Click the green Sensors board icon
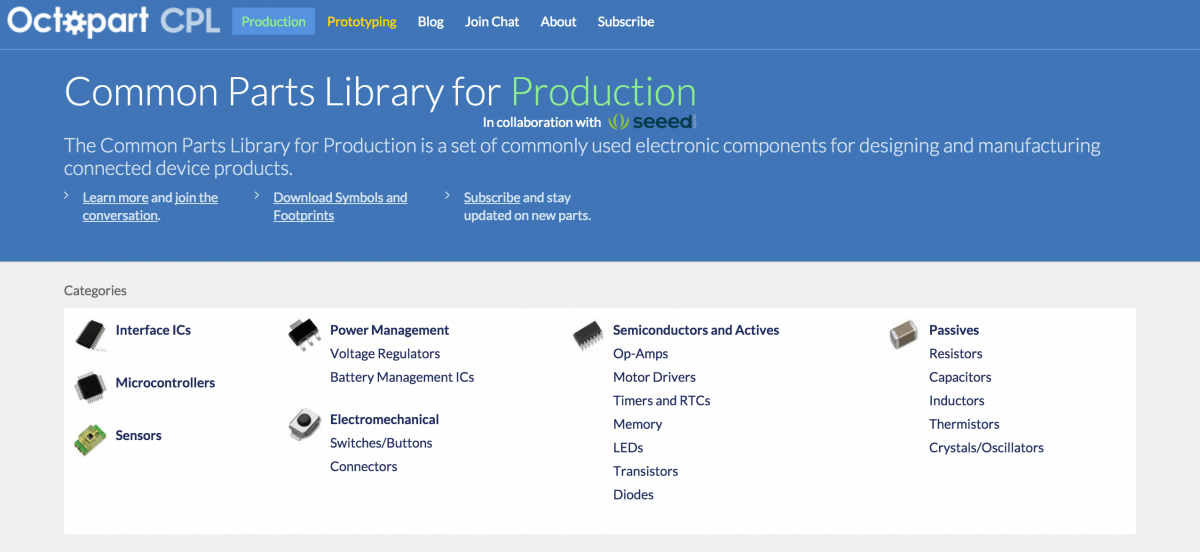 [x=90, y=438]
